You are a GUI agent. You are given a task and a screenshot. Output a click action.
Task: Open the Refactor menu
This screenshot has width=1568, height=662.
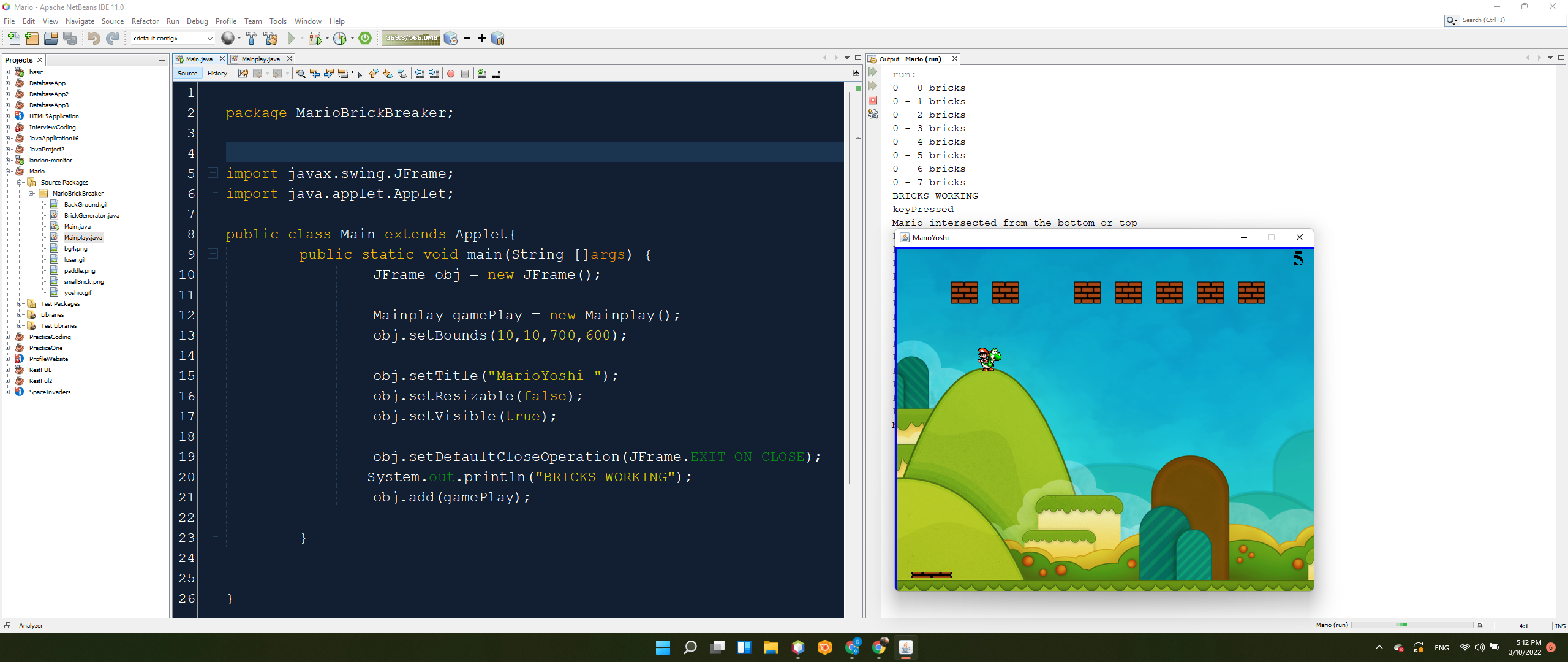(x=145, y=21)
